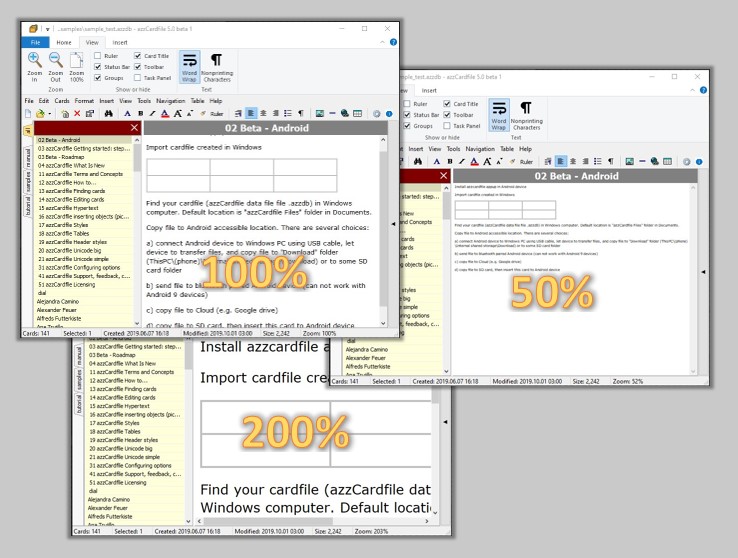Switch to the Insert ribbon tab in 100% window

(x=120, y=42)
